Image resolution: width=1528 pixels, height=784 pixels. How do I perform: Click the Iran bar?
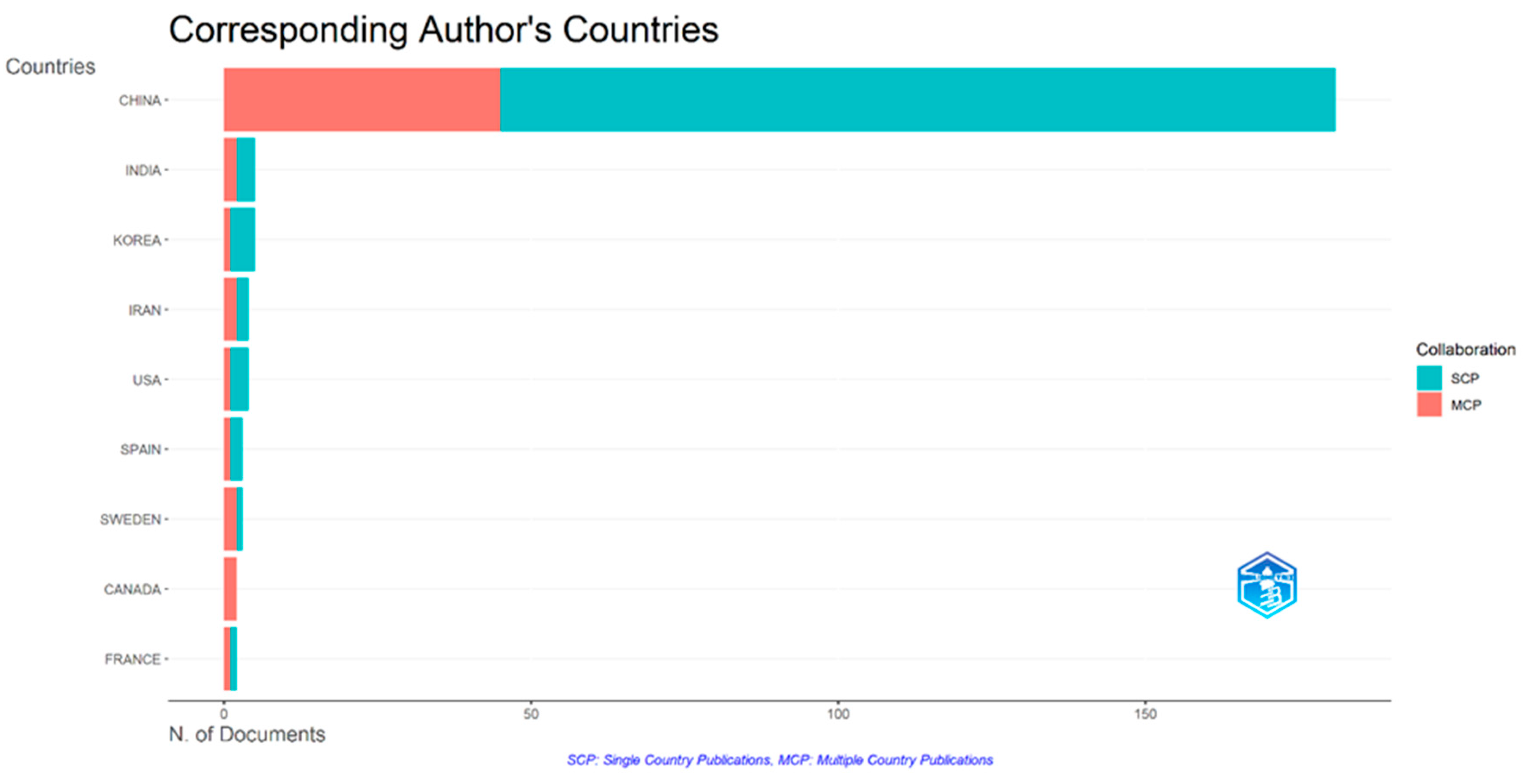[237, 310]
